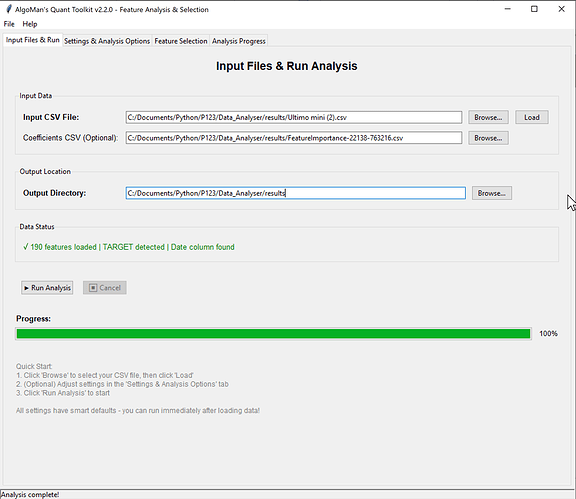Viewport: 576px width, 499px height.
Task: Click the 'Input CSV File:' label
Action: (51, 117)
